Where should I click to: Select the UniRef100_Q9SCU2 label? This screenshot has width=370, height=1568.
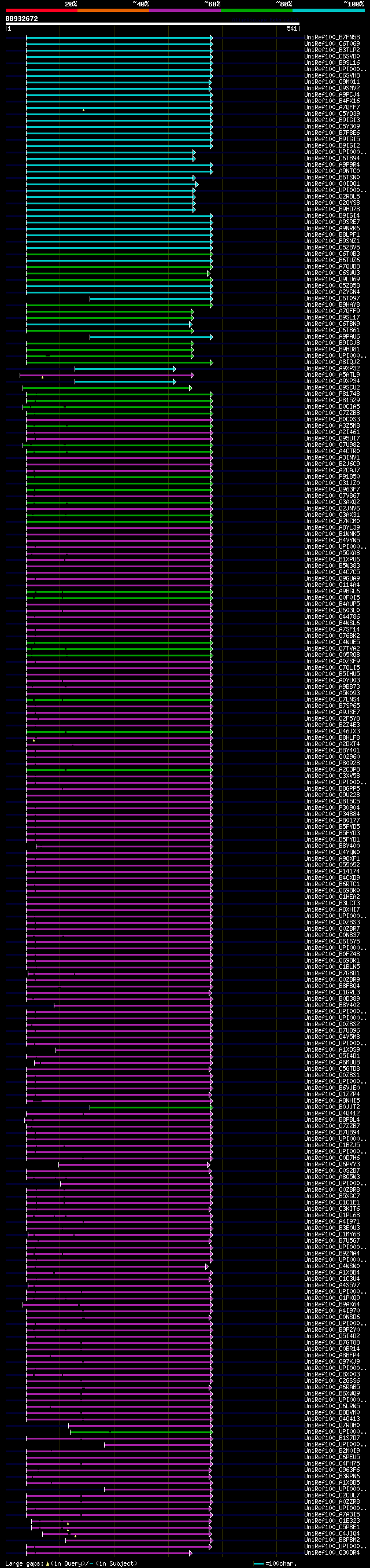(x=332, y=388)
